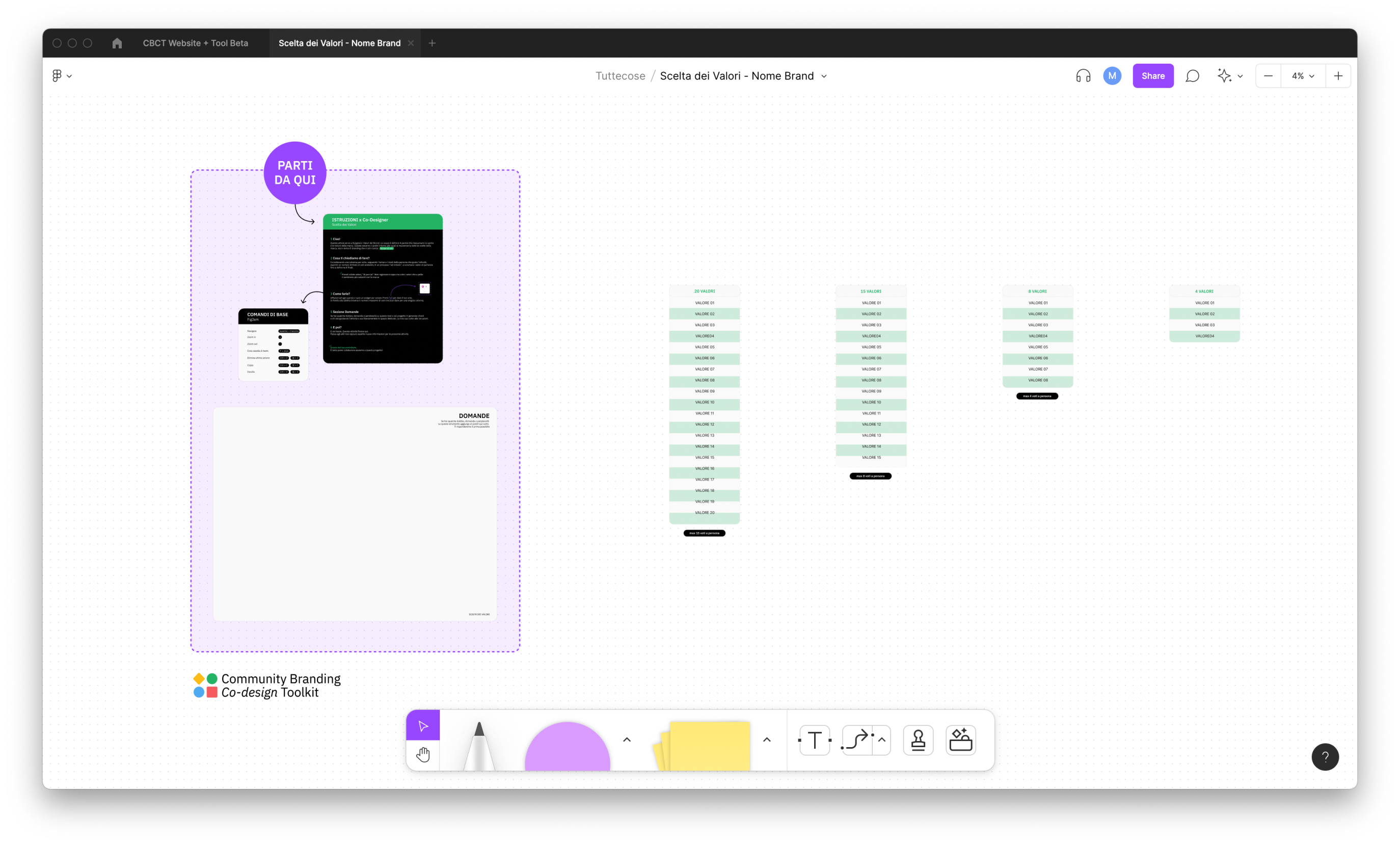The width and height of the screenshot is (1400, 845).
Task: Select the COMANDI DI BASE card
Action: (273, 345)
